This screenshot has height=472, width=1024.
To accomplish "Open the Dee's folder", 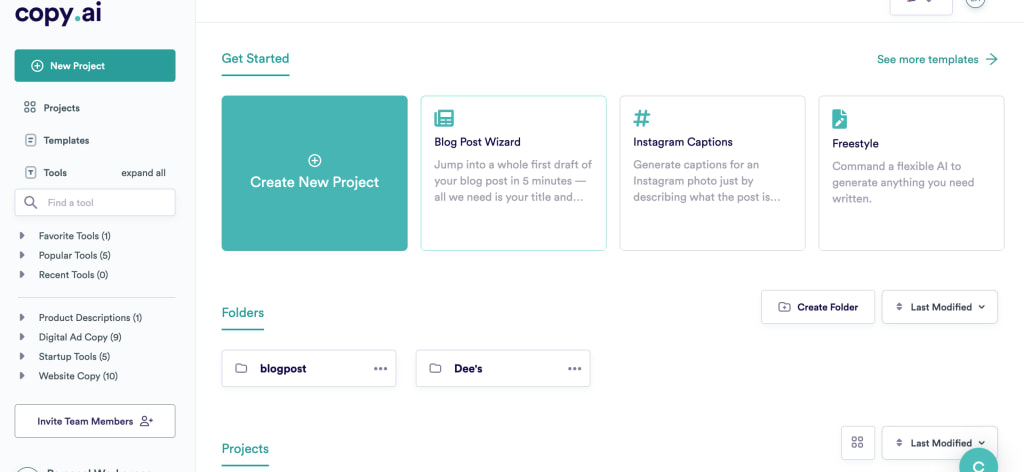I will point(503,368).
